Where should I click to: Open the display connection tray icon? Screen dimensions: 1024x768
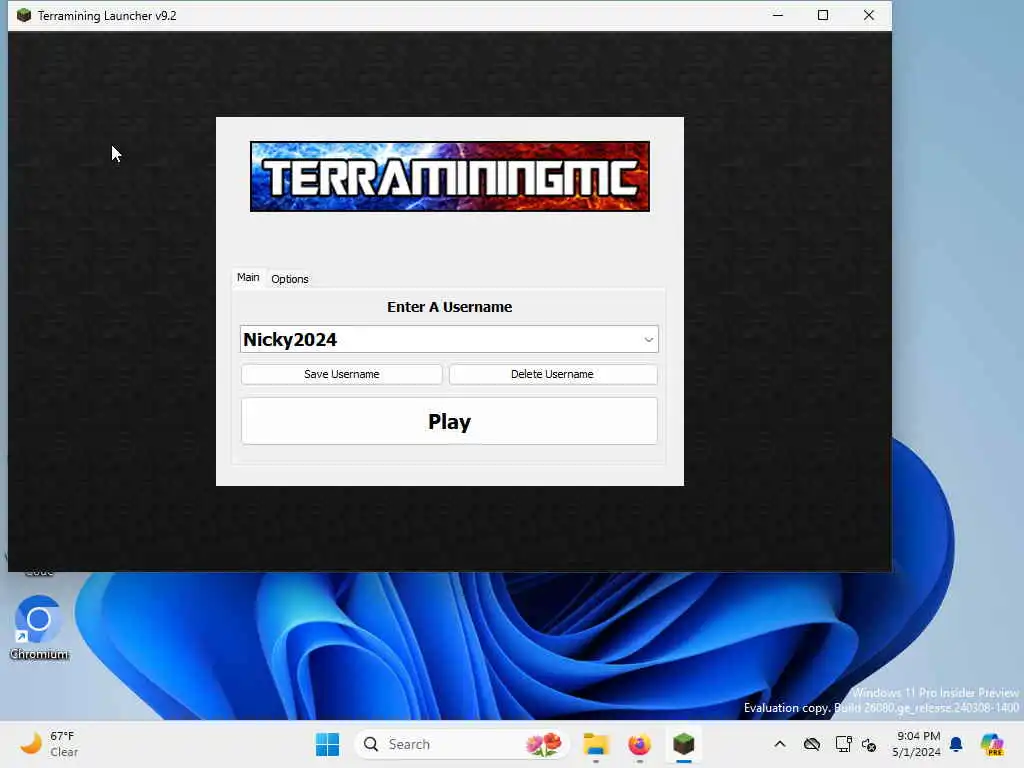pyautogui.click(x=843, y=744)
